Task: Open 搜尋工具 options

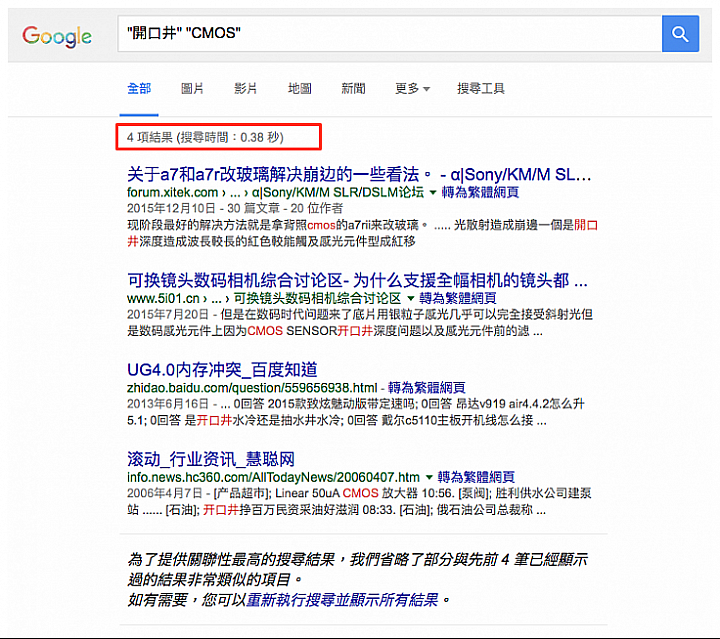Action: (x=481, y=88)
